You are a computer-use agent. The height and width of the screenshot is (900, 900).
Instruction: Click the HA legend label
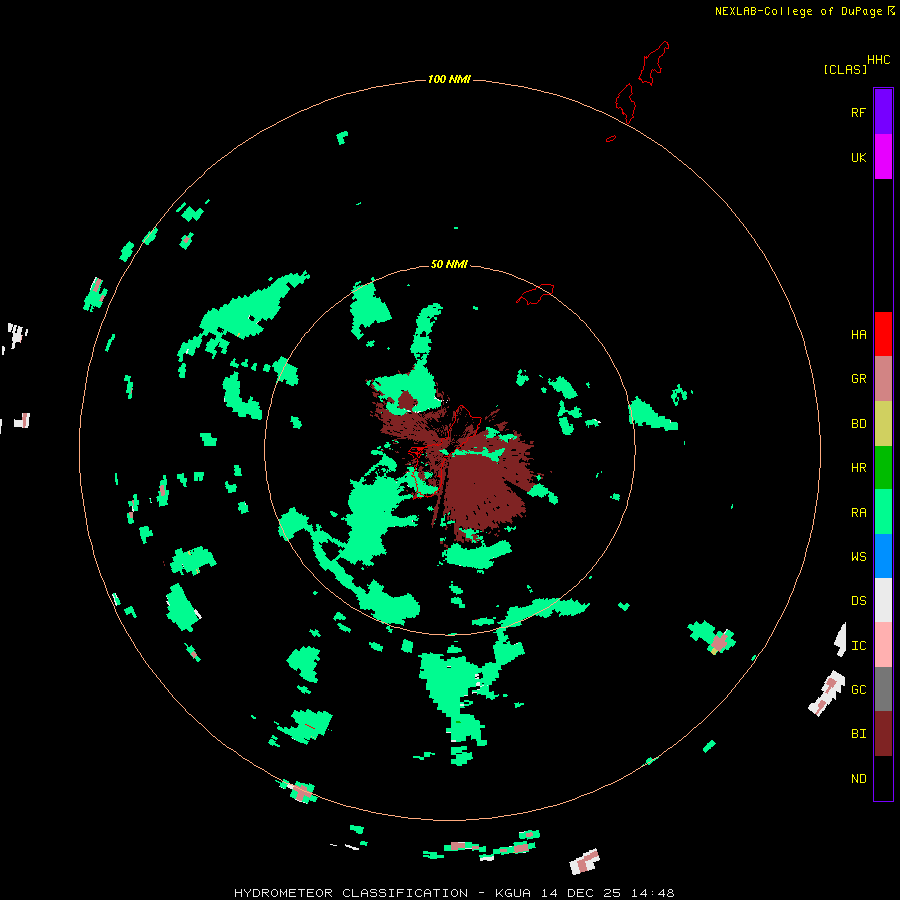point(858,335)
